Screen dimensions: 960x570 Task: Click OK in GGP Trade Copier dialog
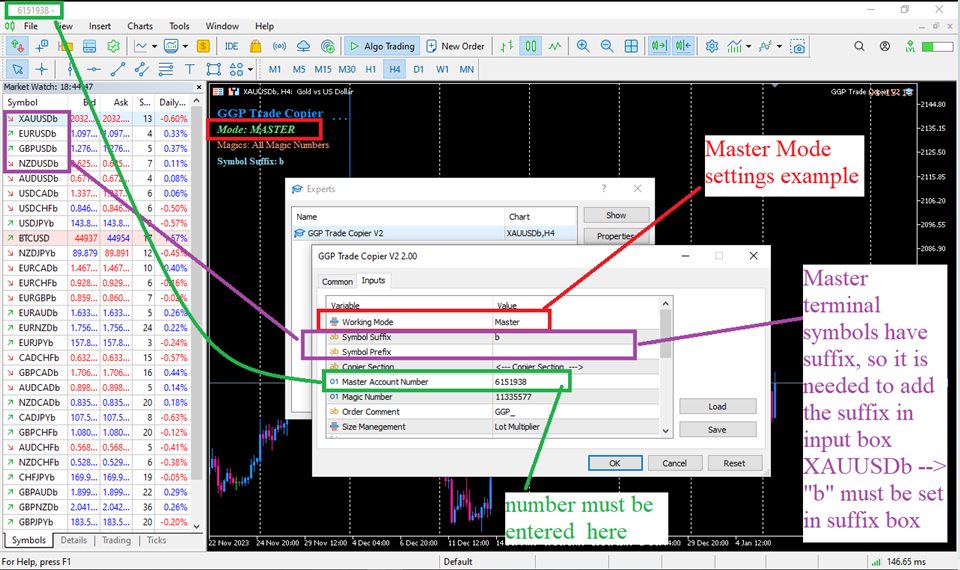coord(615,463)
